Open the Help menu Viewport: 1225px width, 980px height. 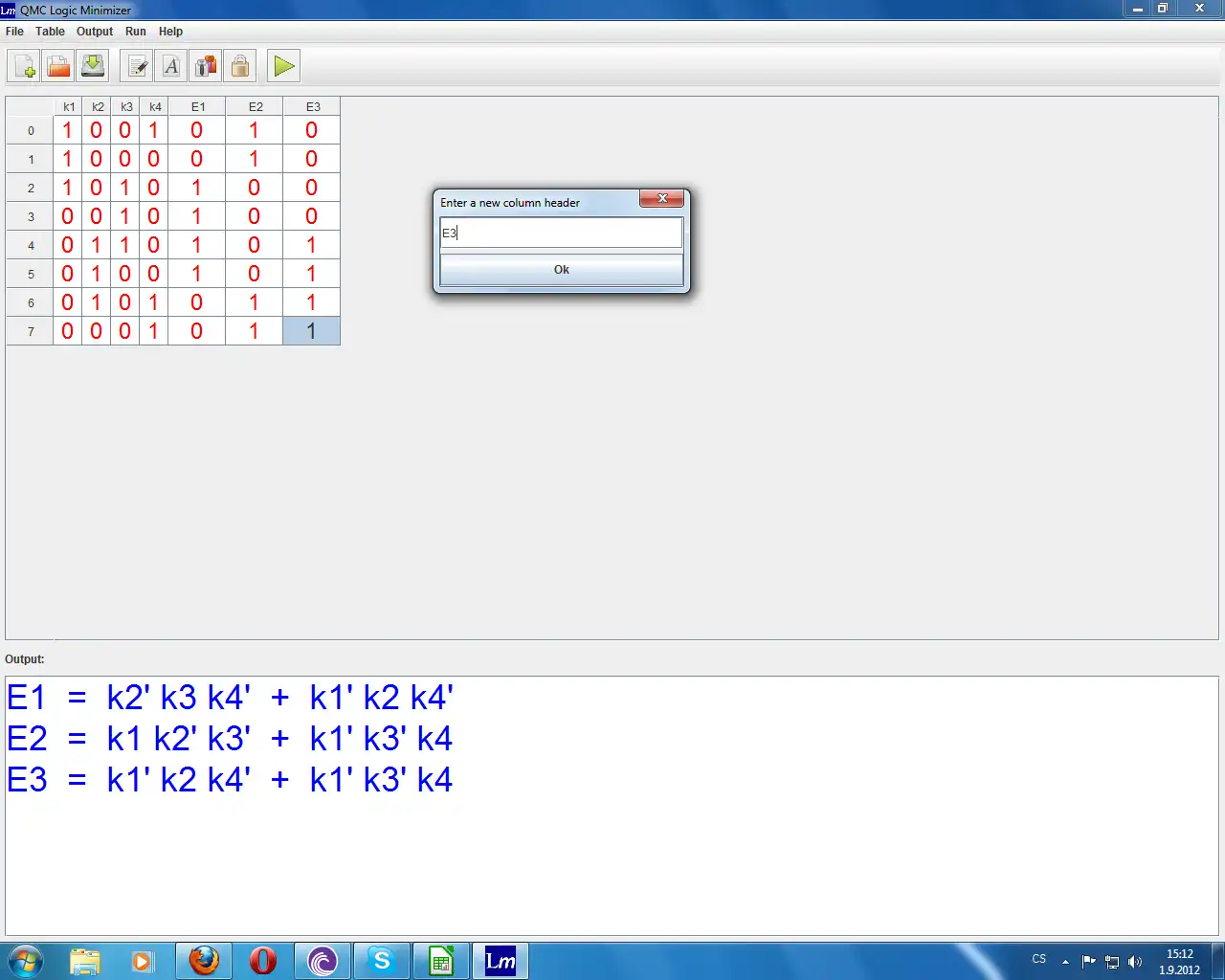tap(170, 32)
